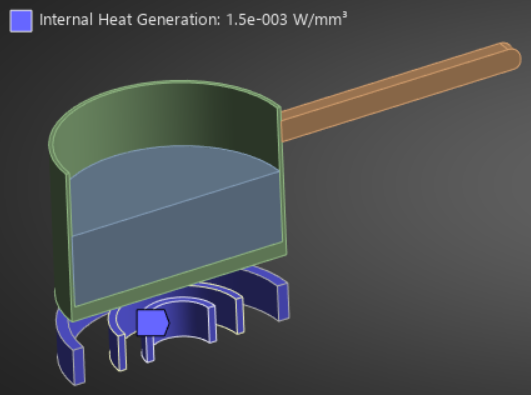
Task: Select the thin left cut wall of pan
Action: pyautogui.click(x=70, y=244)
